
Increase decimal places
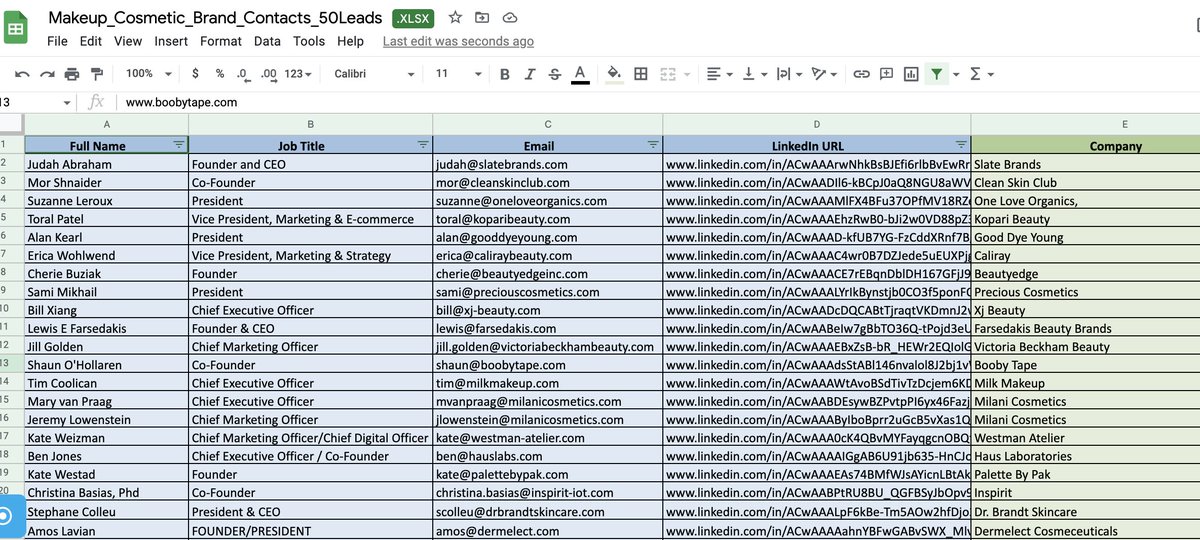(x=268, y=74)
